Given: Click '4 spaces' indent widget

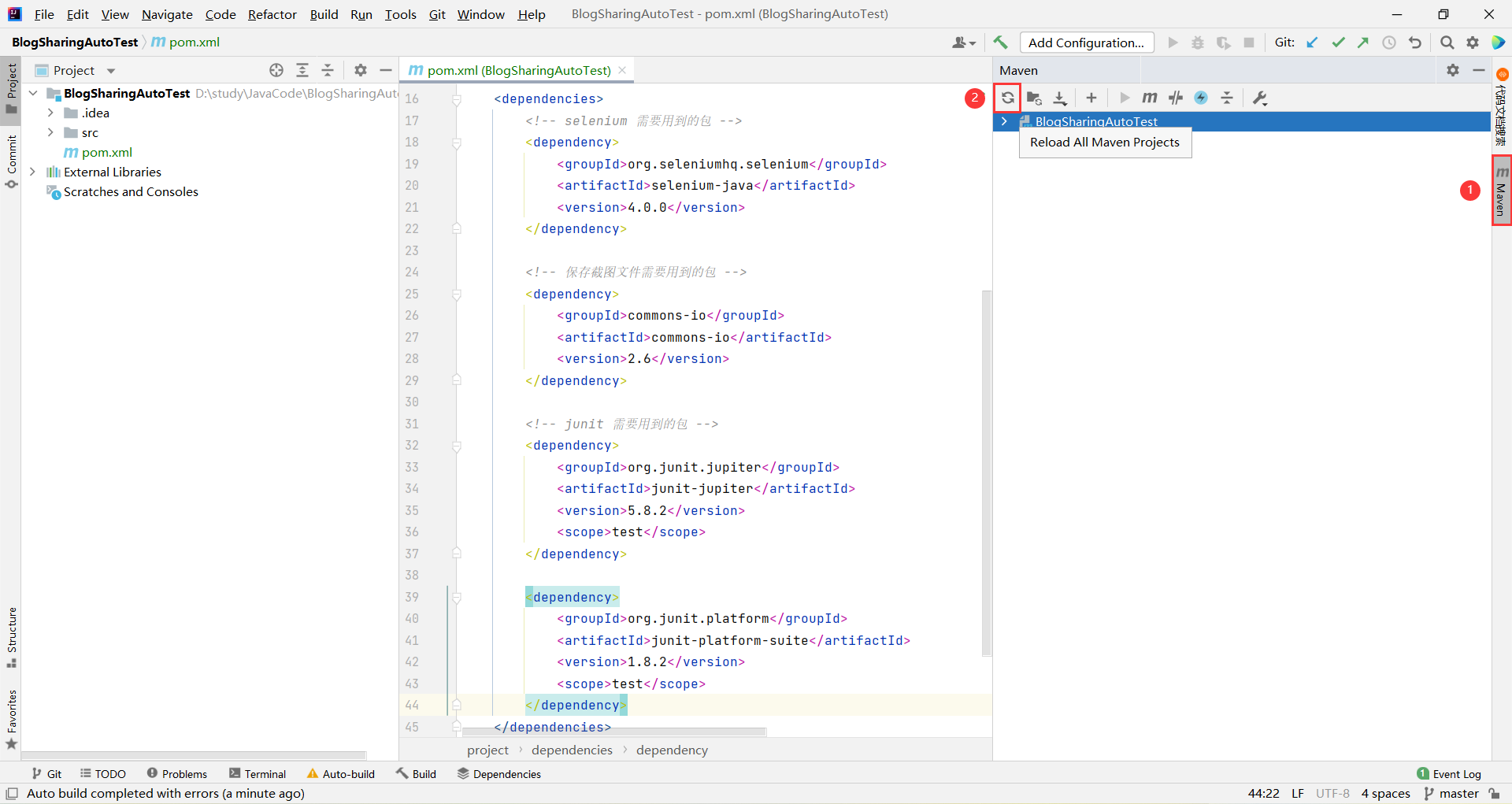Looking at the screenshot, I should click(1386, 794).
